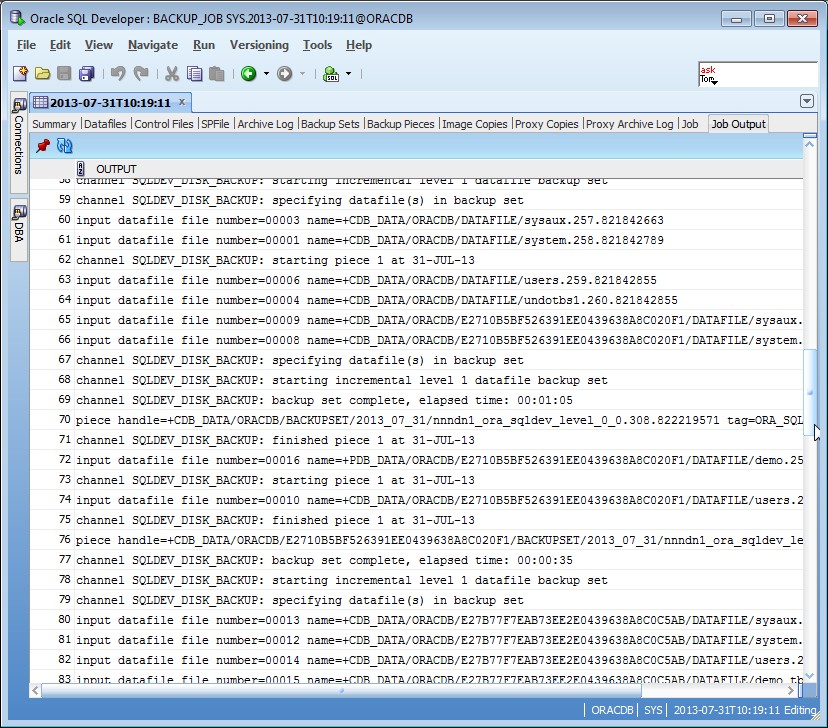This screenshot has width=828, height=728.
Task: Open the Back button history dropdown arrow
Action: point(266,73)
